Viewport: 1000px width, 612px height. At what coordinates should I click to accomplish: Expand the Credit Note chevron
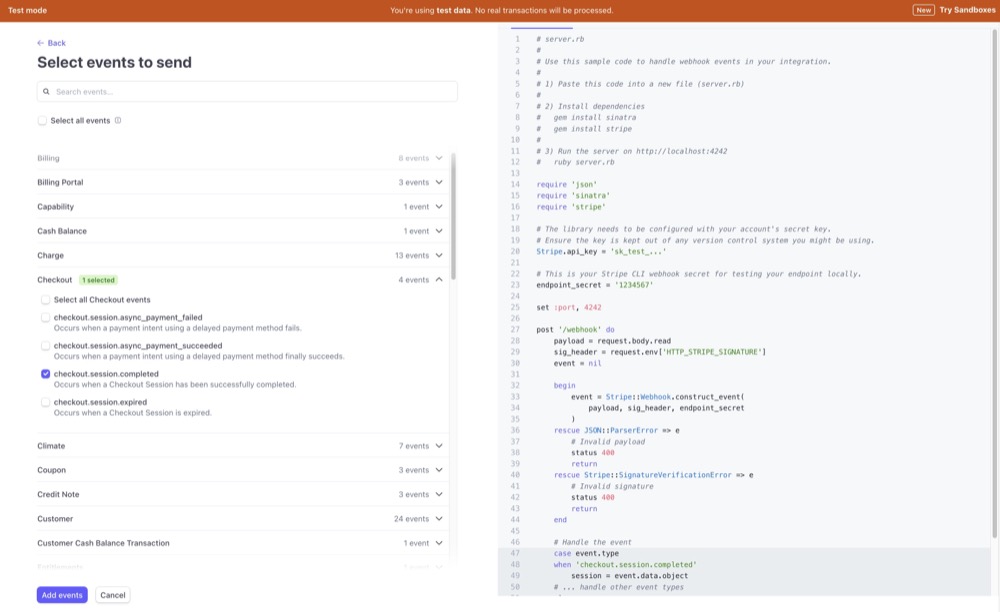439,494
